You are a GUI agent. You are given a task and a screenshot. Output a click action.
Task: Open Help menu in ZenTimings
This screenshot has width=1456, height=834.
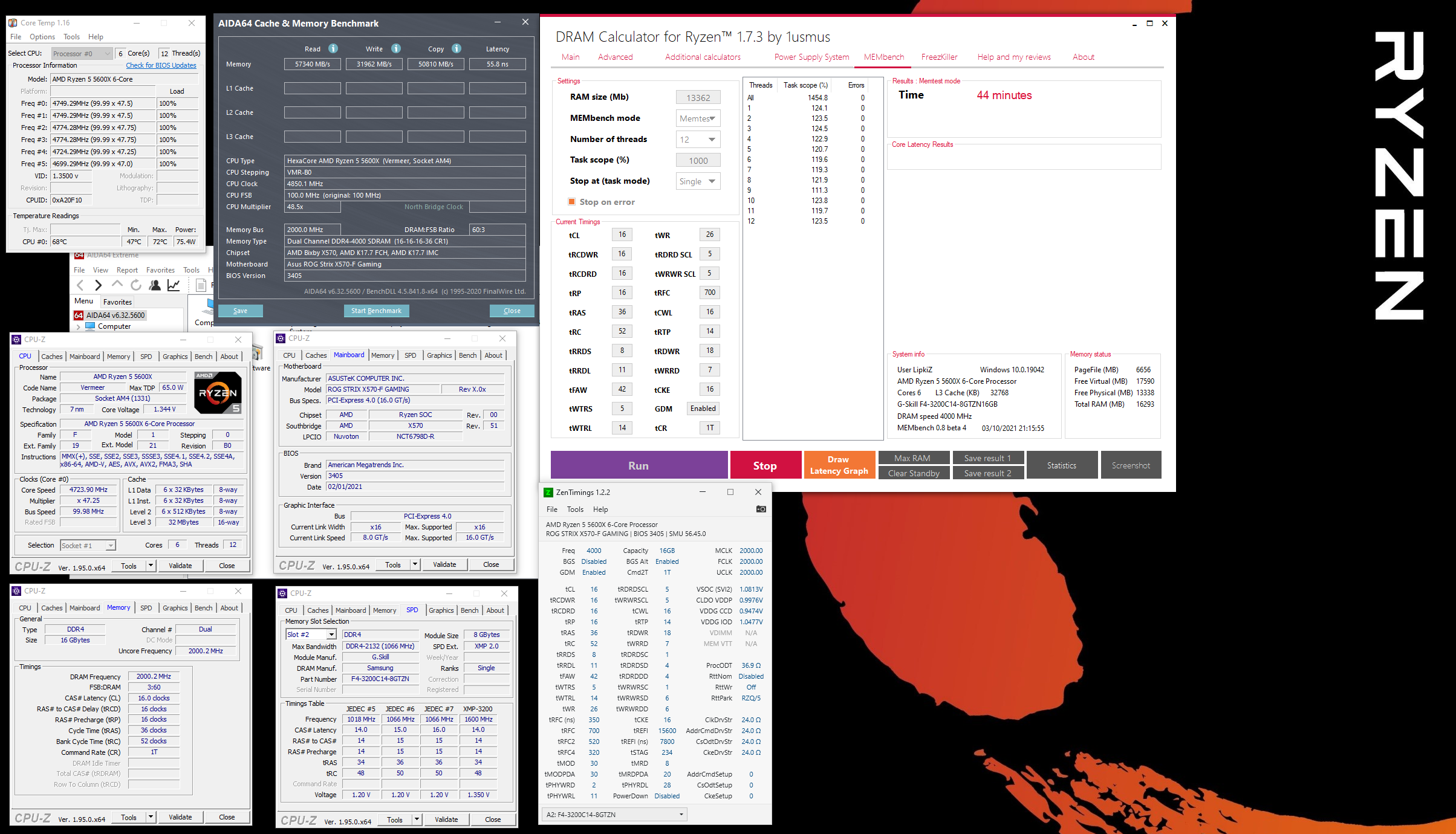pyautogui.click(x=600, y=509)
